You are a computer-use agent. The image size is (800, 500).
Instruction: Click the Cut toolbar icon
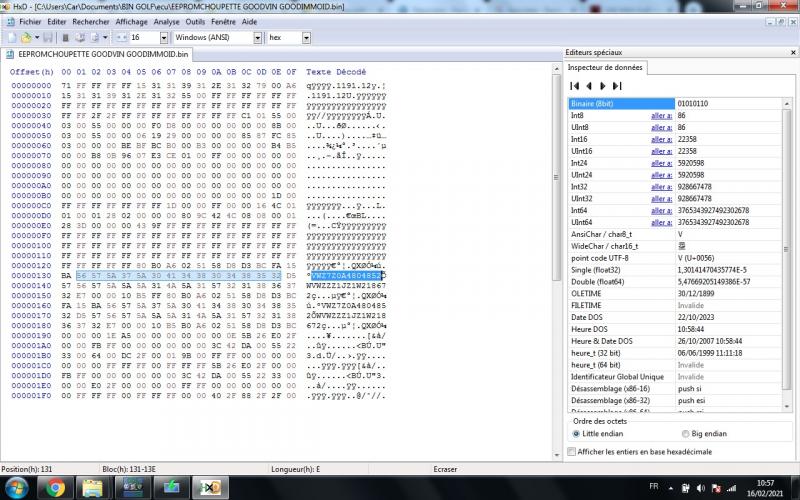(65, 38)
